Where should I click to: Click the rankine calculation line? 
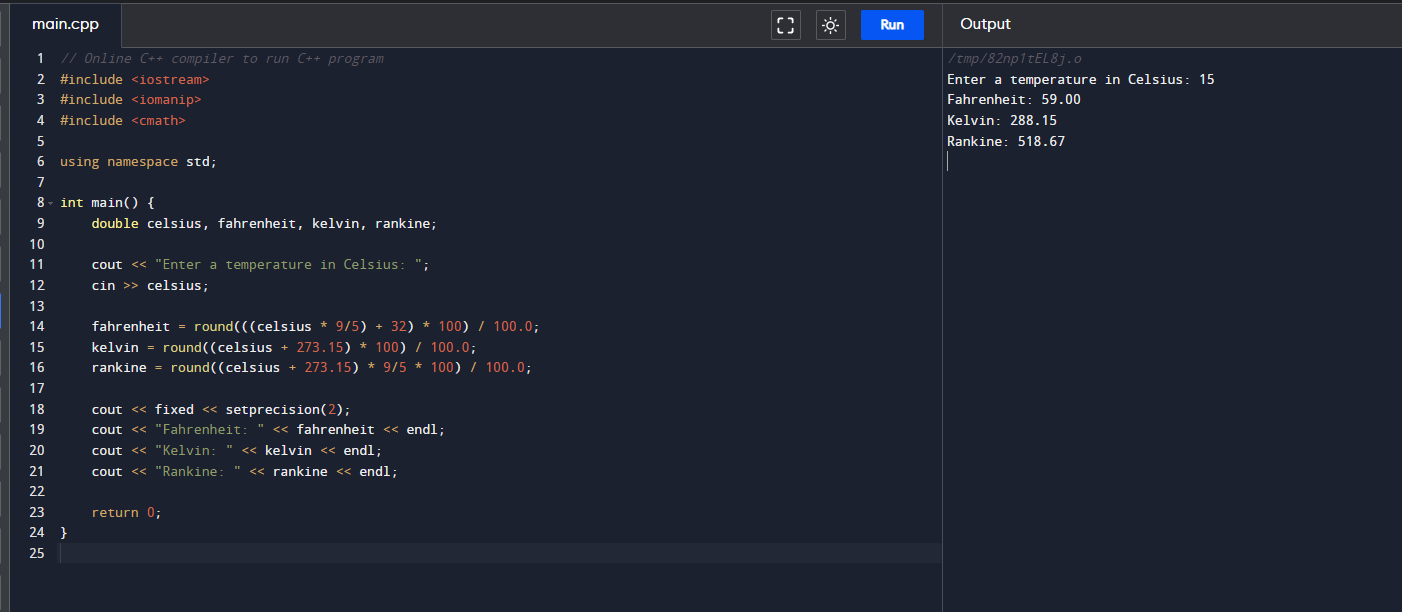point(311,368)
